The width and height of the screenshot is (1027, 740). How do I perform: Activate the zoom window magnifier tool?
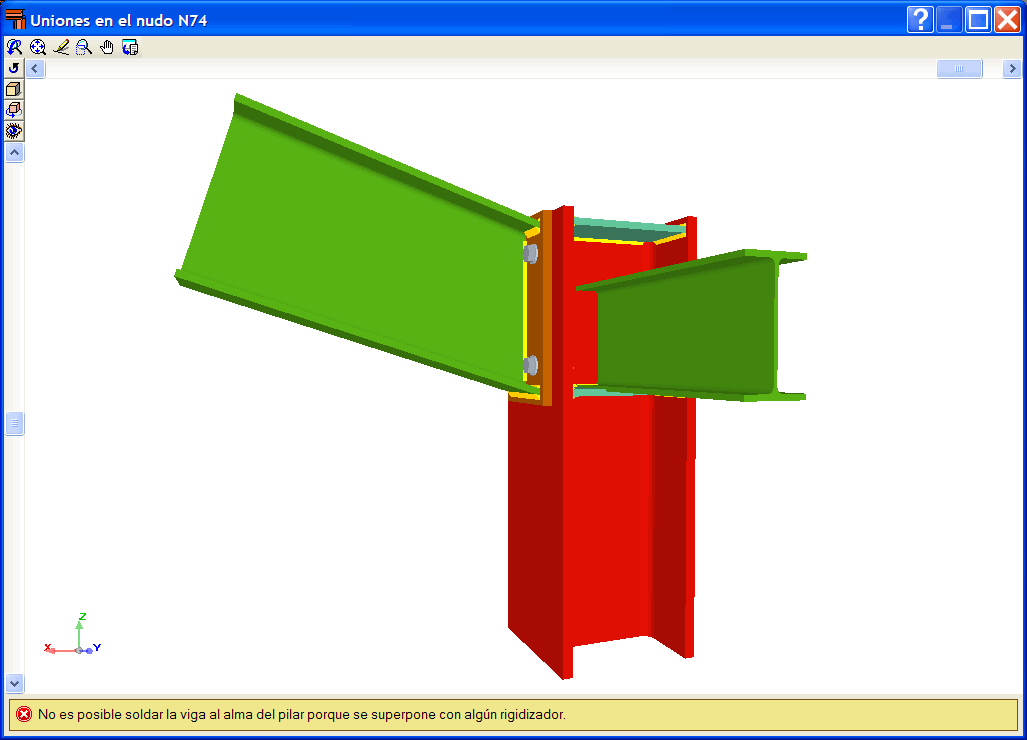tap(84, 47)
